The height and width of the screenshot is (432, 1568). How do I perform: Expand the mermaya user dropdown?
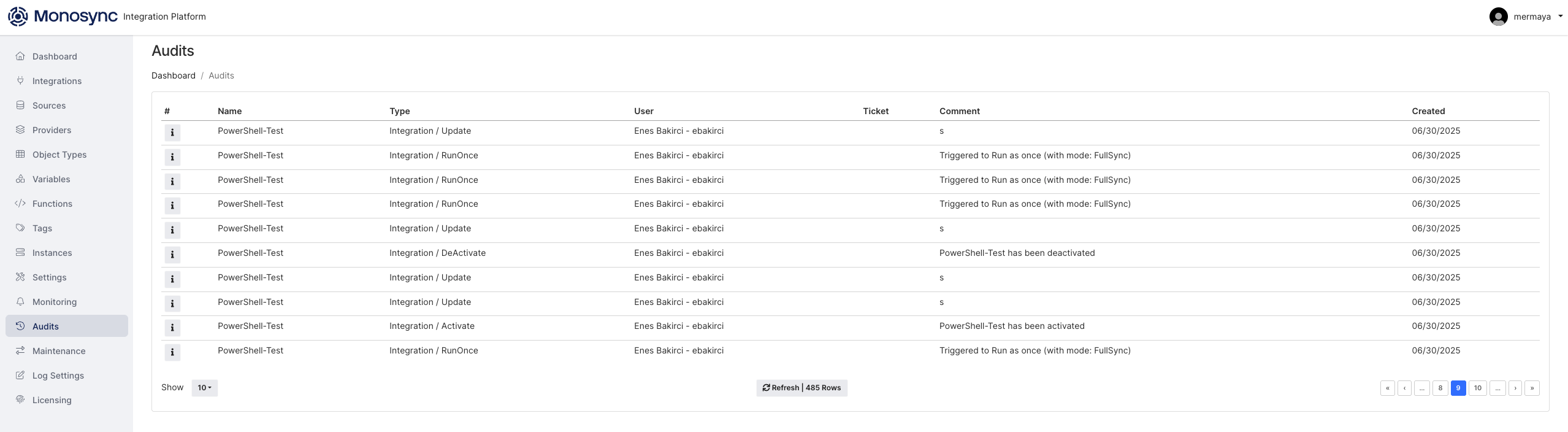coord(1560,17)
